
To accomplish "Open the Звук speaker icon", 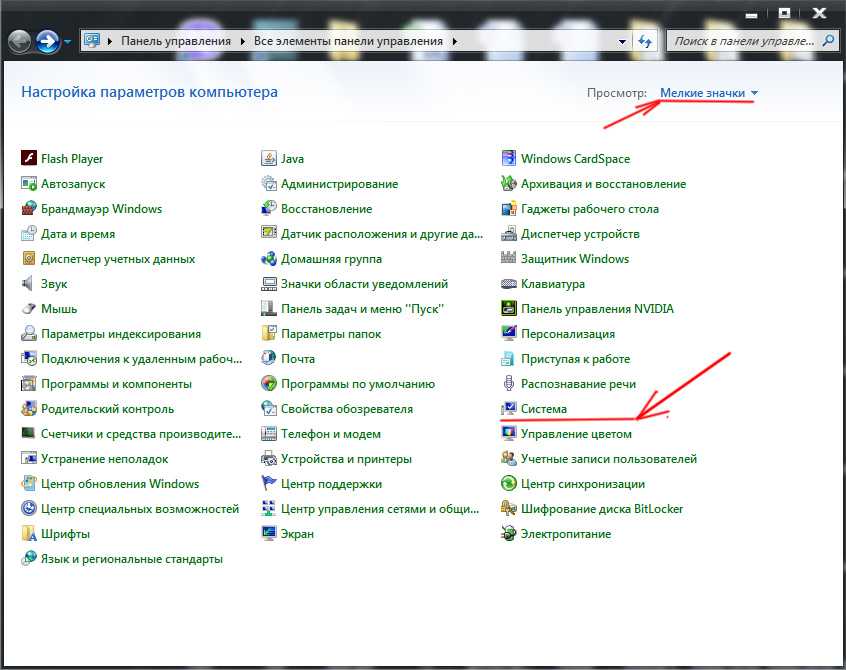I will [27, 283].
